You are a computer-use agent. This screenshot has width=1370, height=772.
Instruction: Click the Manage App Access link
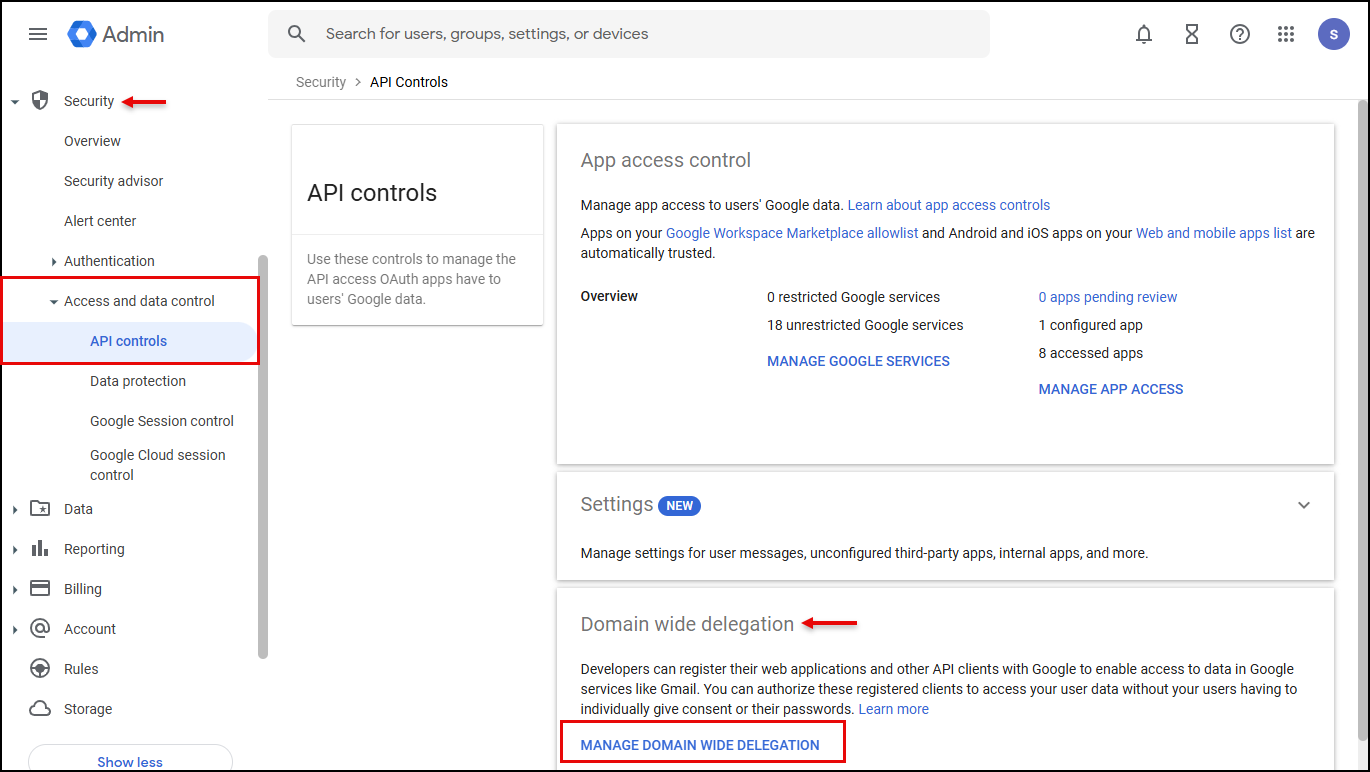click(x=1110, y=389)
